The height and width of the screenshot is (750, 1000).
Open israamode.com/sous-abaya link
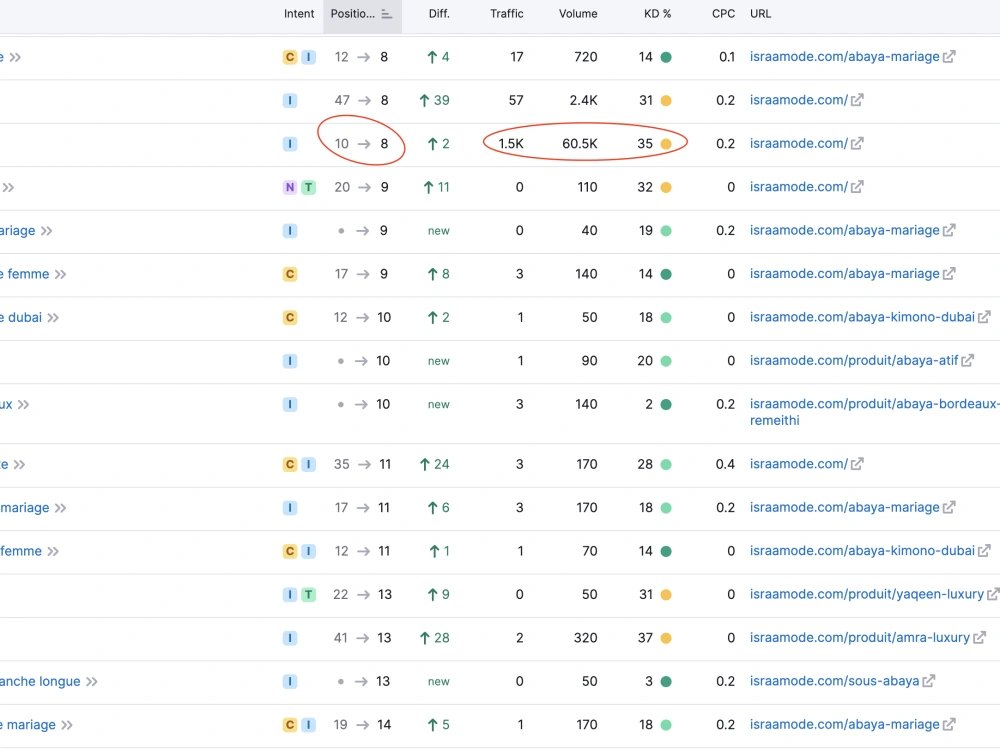point(834,681)
